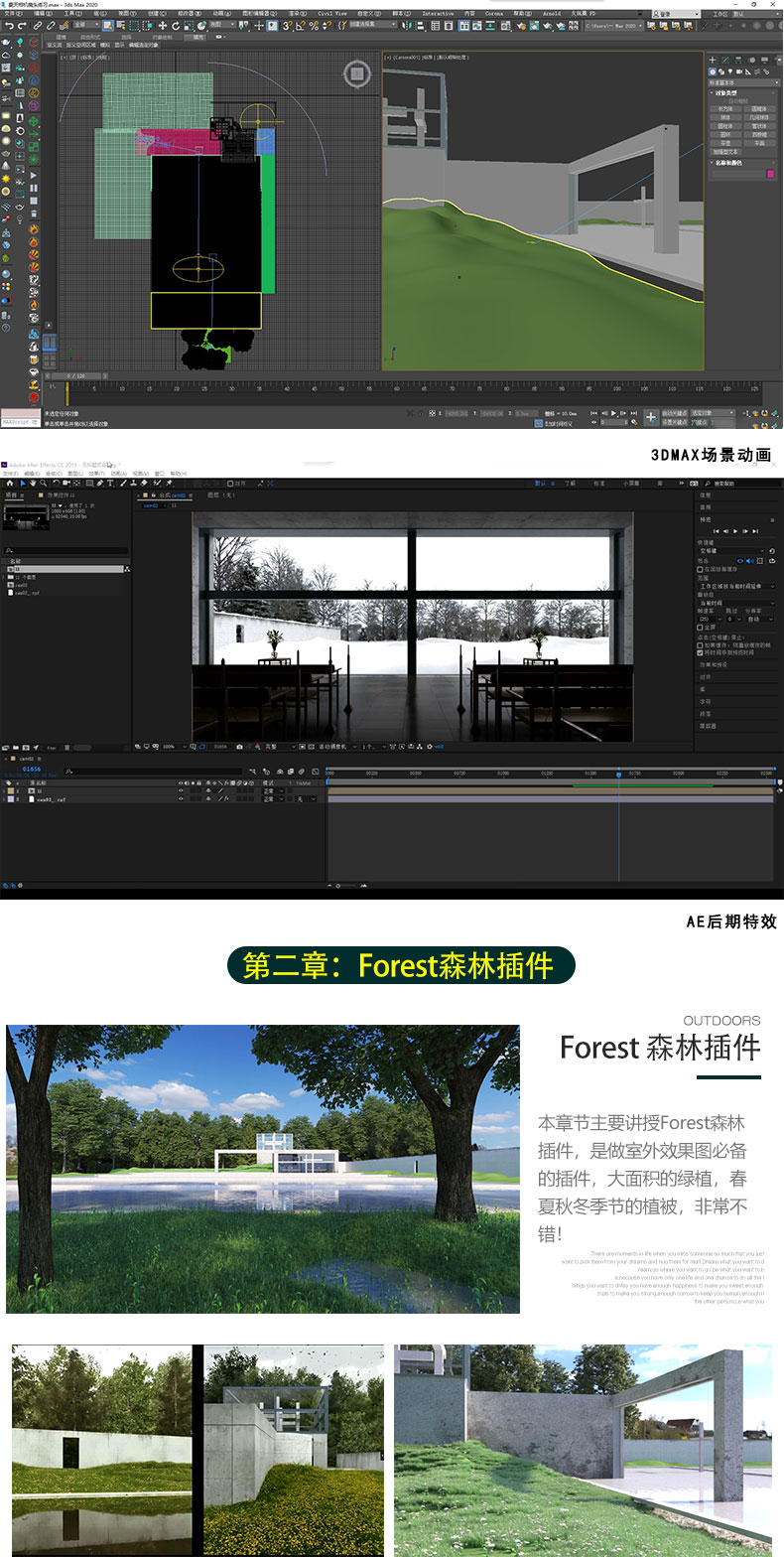
Task: Toggle the 在回放前缓存 checkbox in the Preview panel
Action: 700,569
